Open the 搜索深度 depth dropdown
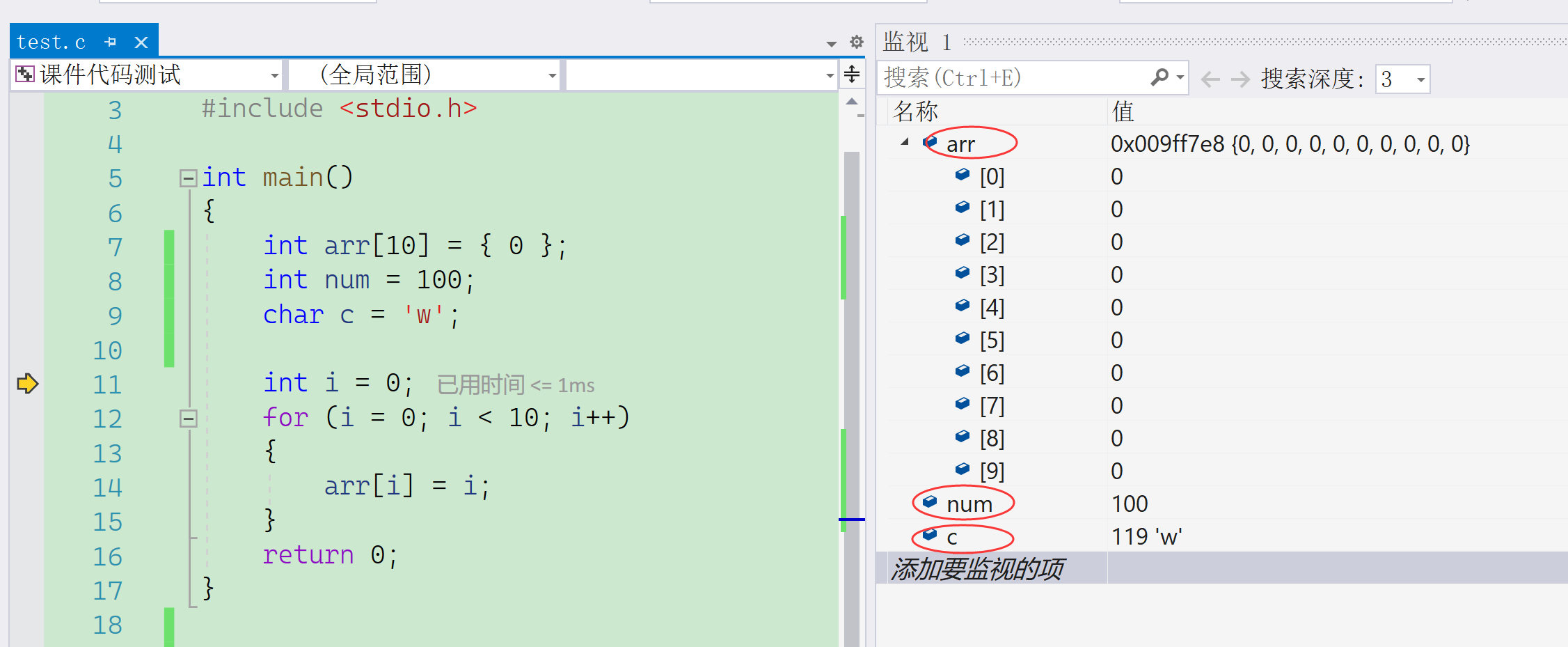 coord(1402,79)
